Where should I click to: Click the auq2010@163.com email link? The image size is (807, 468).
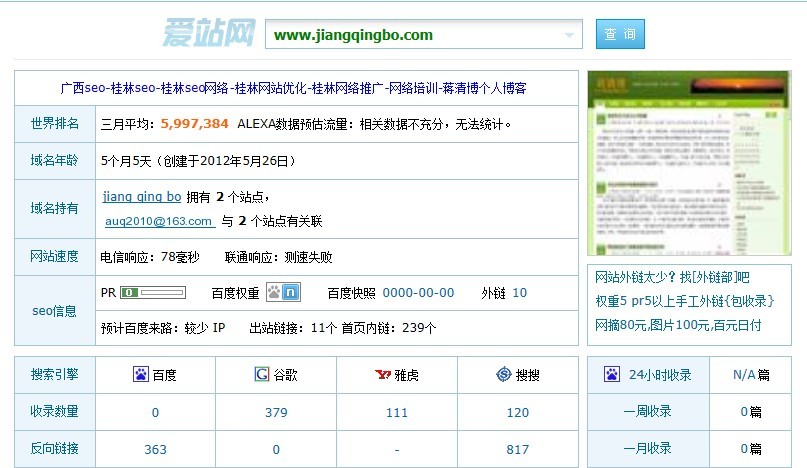(159, 221)
